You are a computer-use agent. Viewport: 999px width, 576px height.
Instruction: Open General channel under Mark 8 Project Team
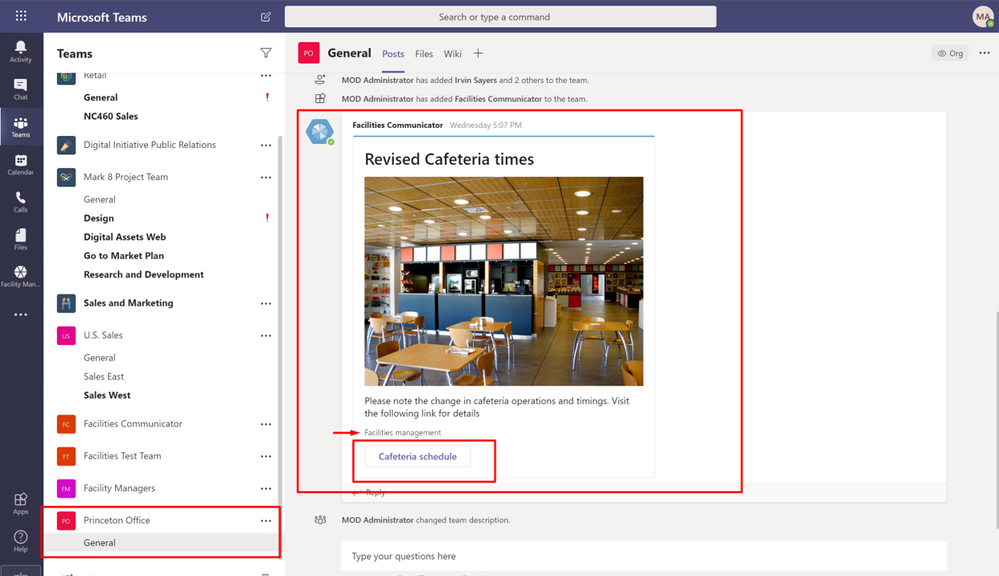[x=99, y=199]
